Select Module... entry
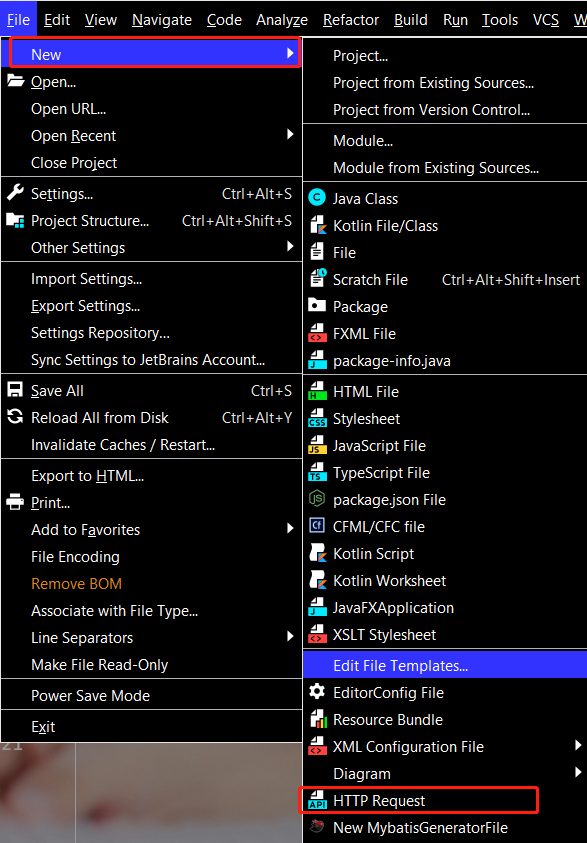Image resolution: width=587 pixels, height=843 pixels. pos(445,140)
